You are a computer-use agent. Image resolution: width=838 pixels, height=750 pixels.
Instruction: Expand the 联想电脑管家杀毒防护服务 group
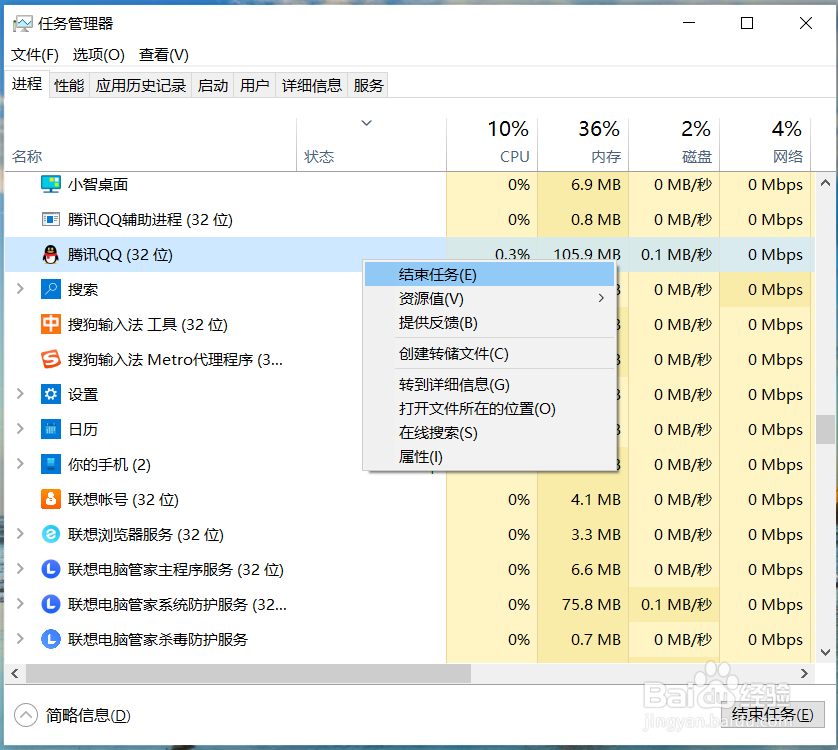click(20, 639)
